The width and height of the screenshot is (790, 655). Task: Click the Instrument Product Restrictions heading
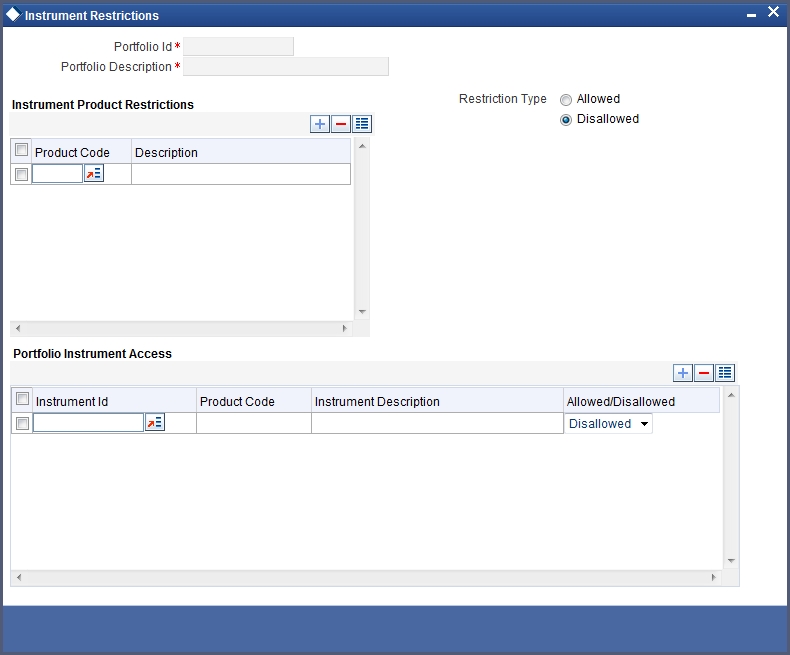tap(103, 105)
